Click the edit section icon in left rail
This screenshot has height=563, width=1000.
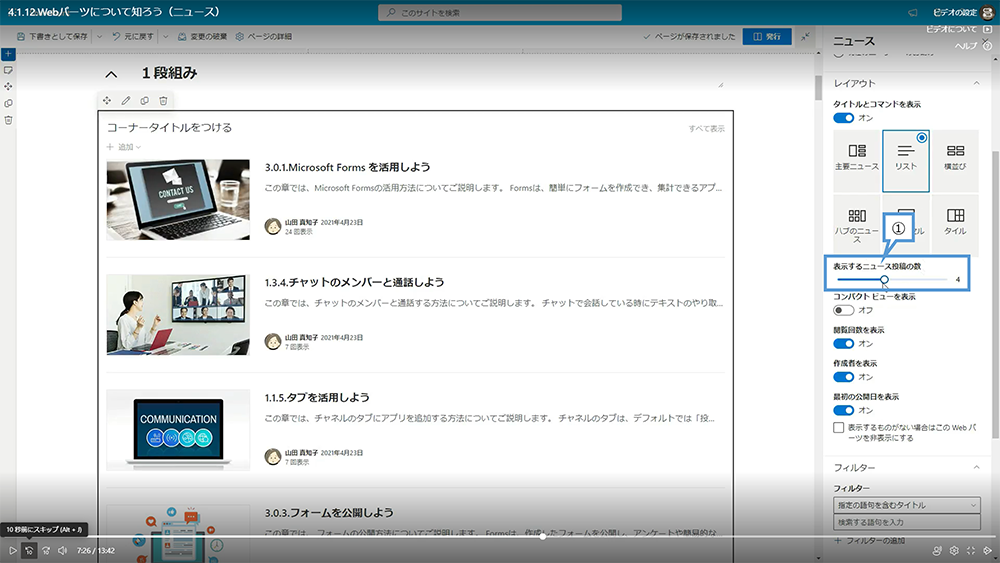click(8, 70)
